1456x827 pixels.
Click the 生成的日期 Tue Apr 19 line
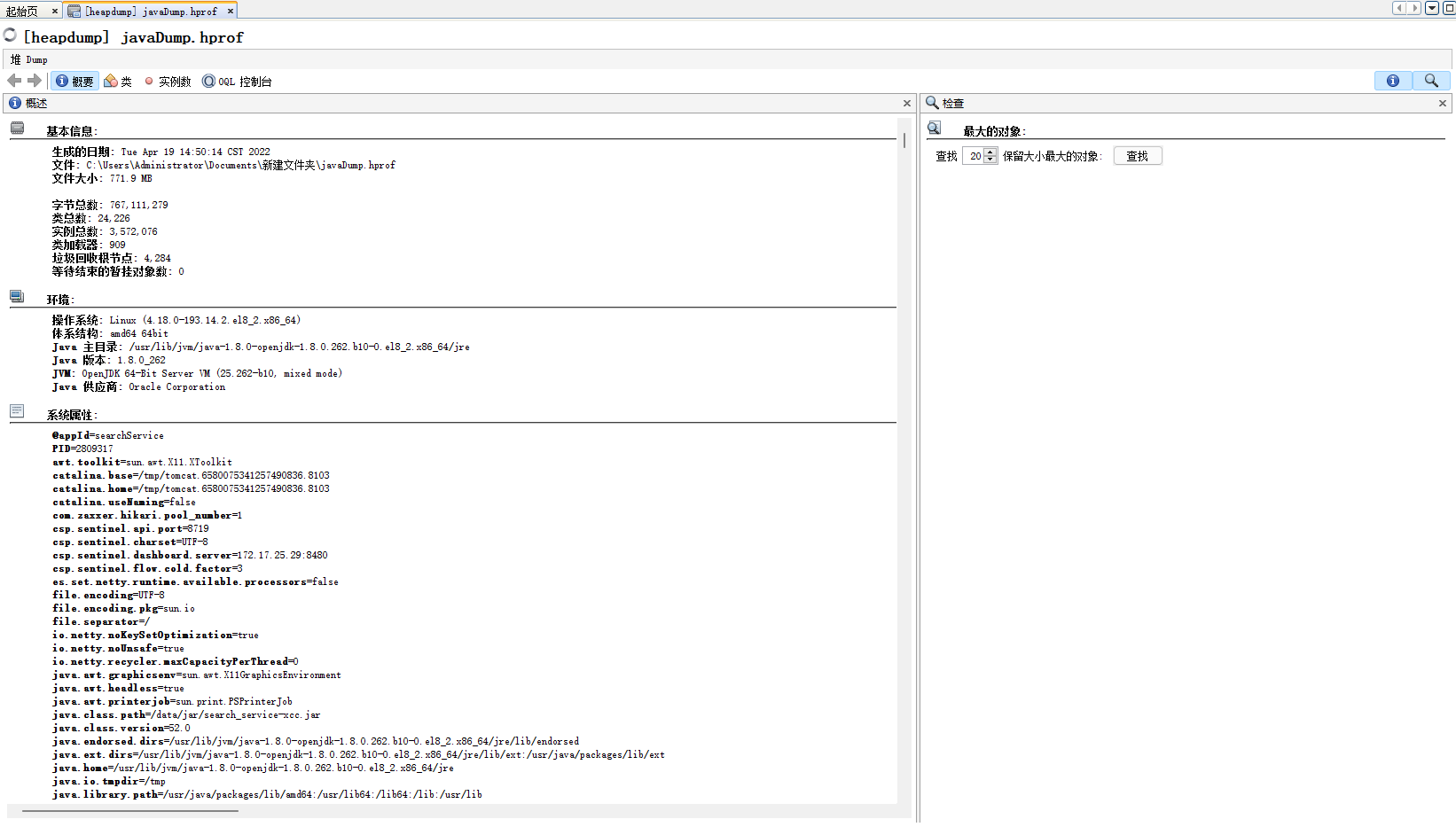click(x=160, y=152)
